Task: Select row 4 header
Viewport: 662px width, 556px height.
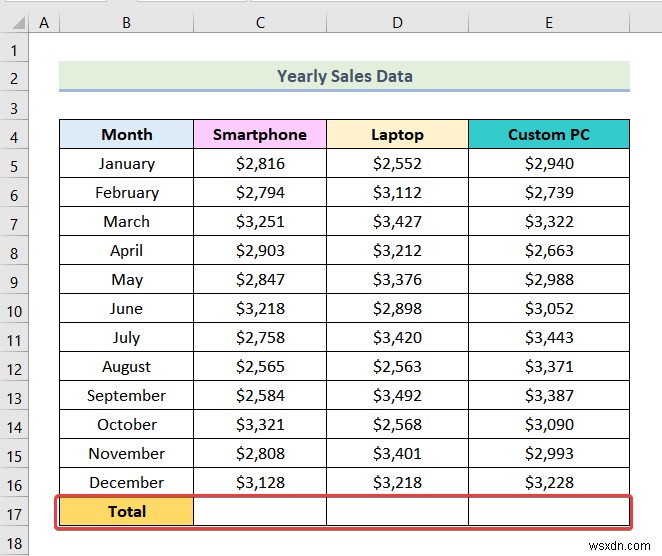Action: [x=15, y=135]
